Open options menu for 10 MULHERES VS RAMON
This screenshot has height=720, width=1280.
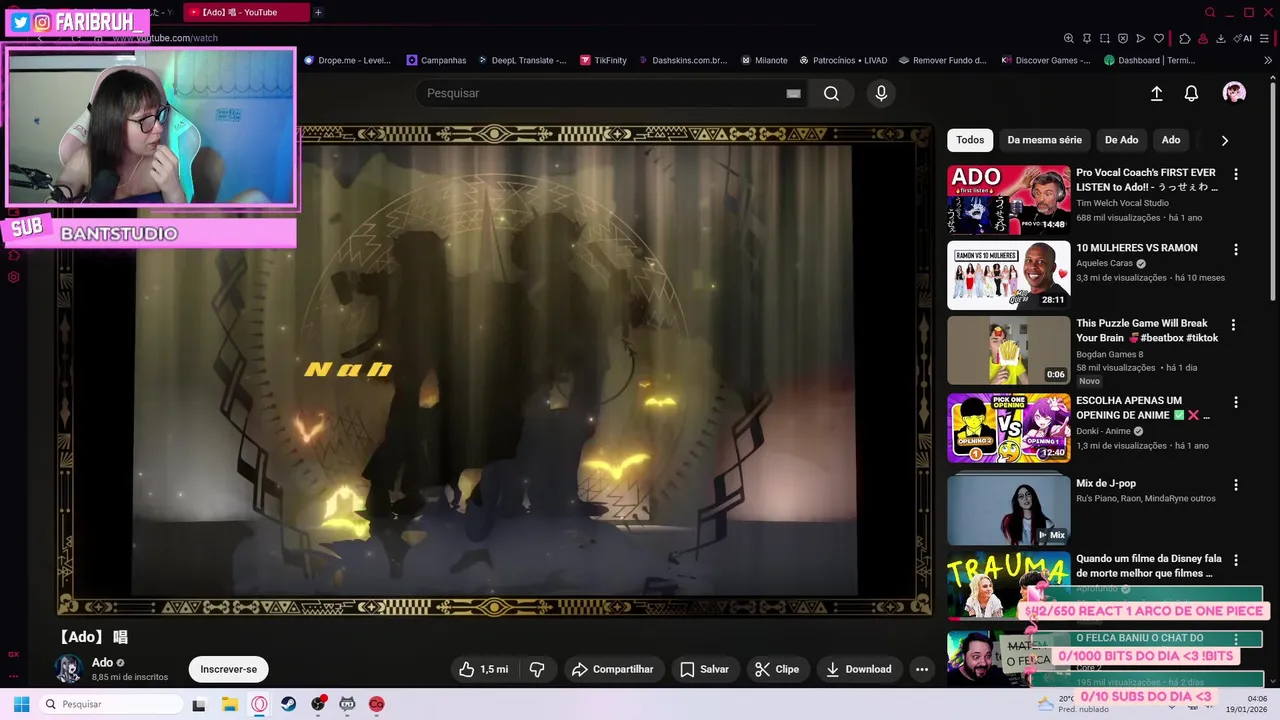point(1236,249)
